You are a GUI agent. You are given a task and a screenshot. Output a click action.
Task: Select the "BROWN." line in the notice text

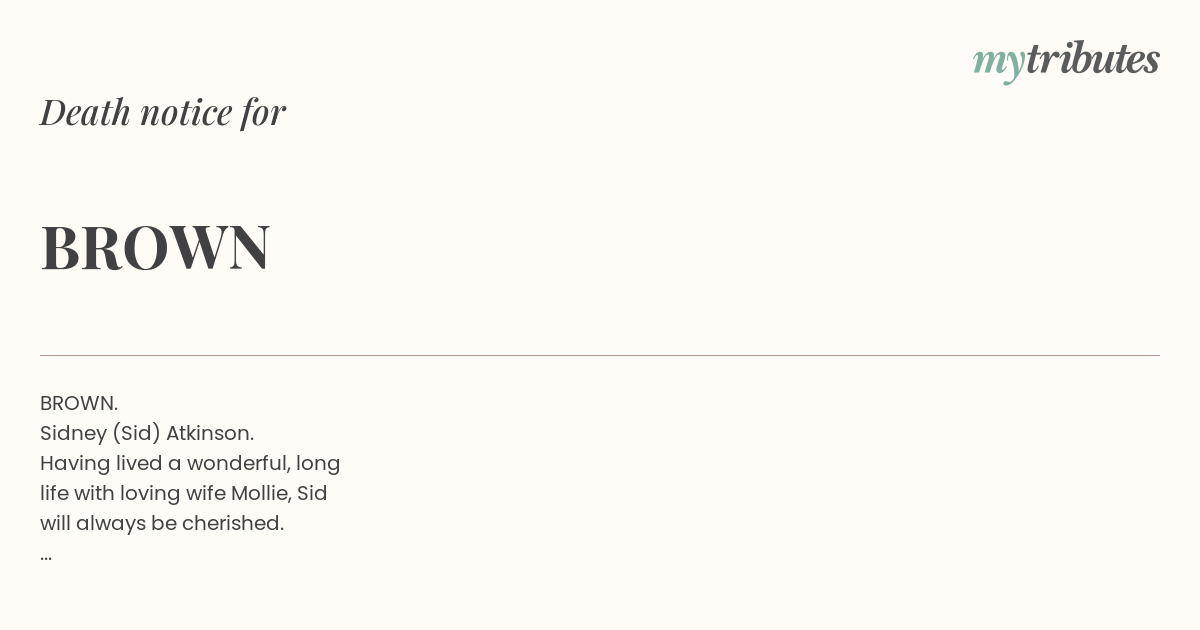click(79, 403)
